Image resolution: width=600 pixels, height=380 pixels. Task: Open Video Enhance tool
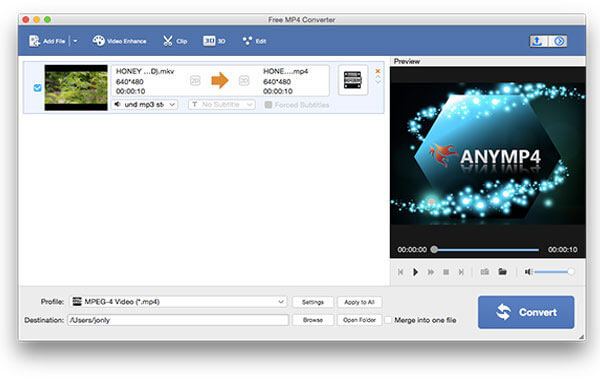tap(119, 41)
